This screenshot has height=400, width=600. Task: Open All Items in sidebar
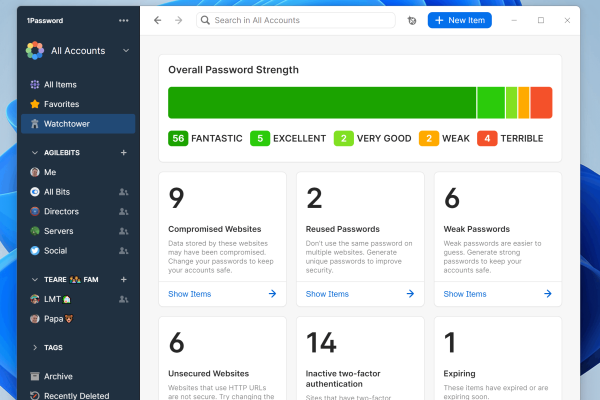coord(78,85)
